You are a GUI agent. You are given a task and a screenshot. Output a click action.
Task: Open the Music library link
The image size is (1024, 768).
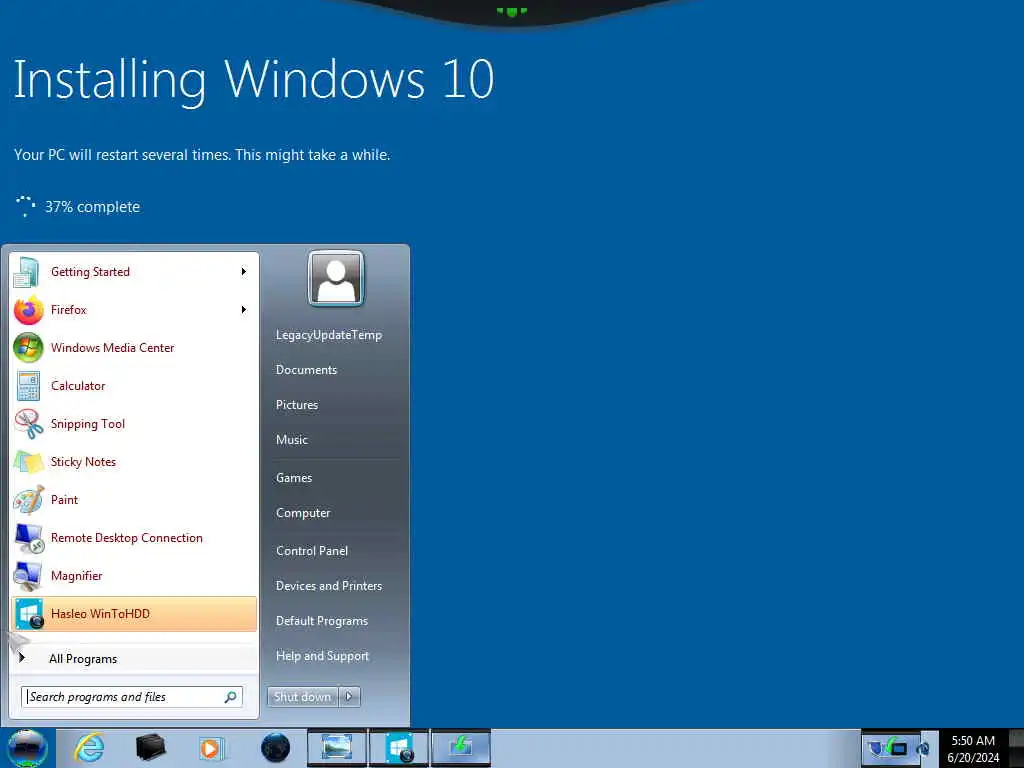[291, 440]
